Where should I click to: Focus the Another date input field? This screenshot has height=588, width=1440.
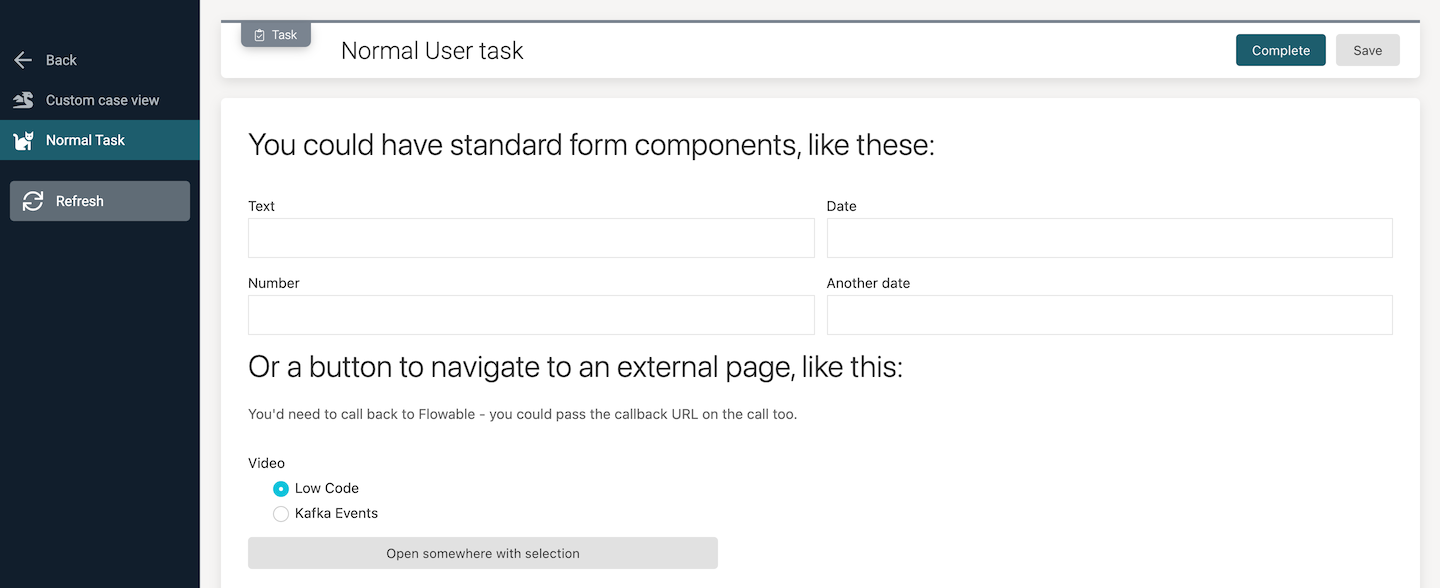1109,315
